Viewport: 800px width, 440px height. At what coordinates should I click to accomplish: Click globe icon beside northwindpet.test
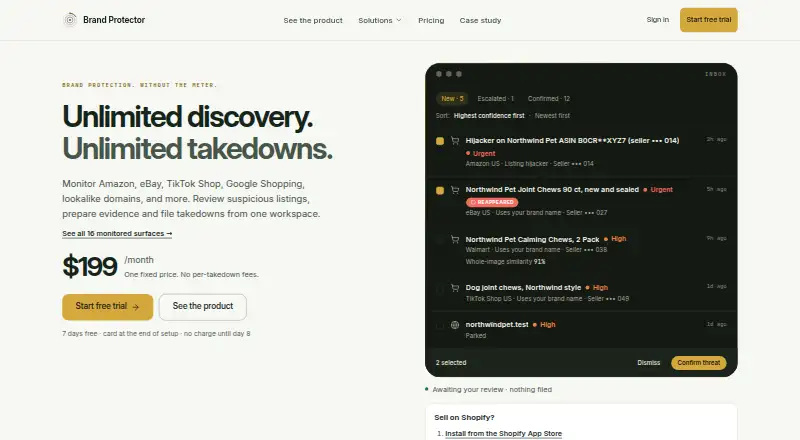(x=455, y=325)
